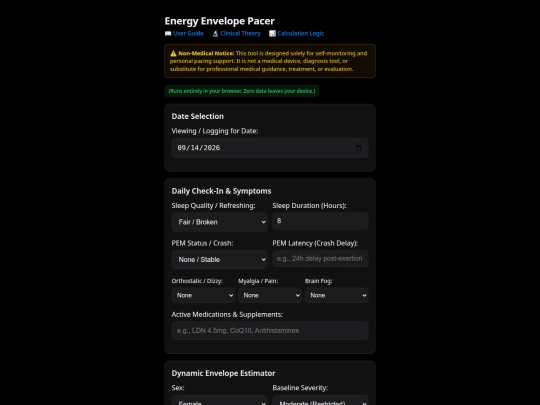Open the Calculation Logic link
The height and width of the screenshot is (405, 540).
(x=301, y=33)
